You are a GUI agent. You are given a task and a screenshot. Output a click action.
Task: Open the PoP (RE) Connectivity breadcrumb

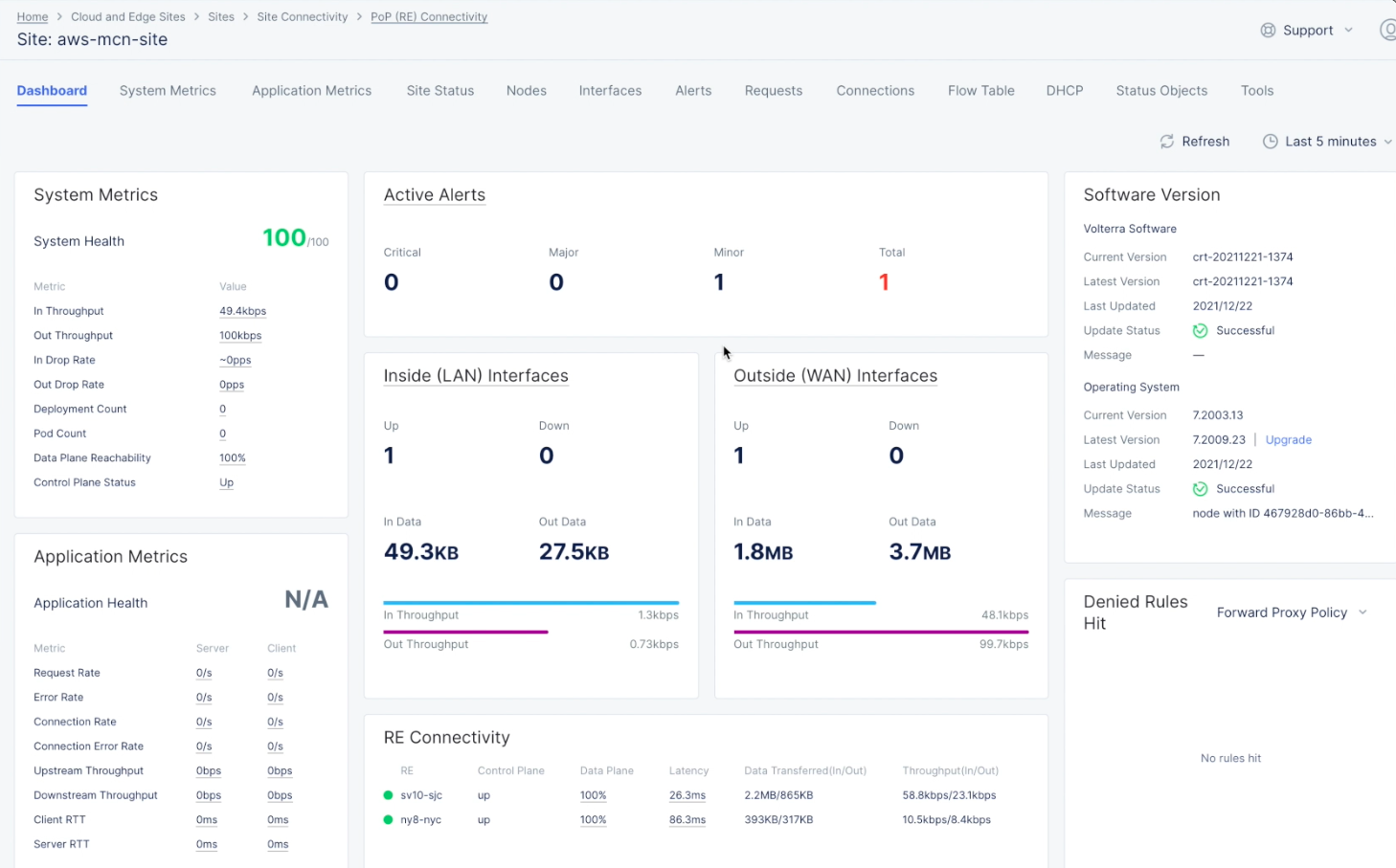(x=429, y=16)
